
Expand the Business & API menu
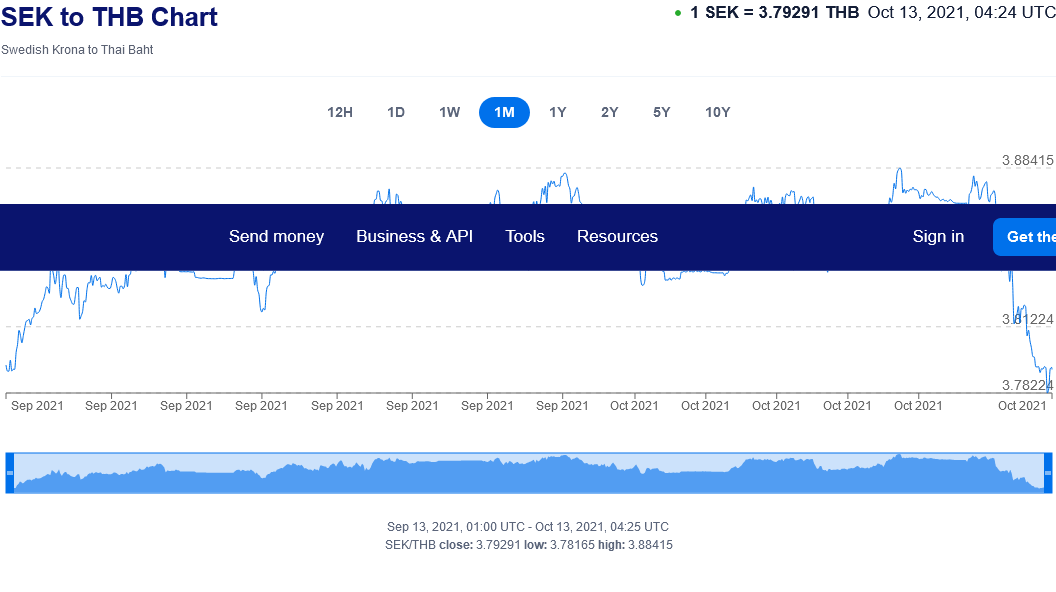414,236
